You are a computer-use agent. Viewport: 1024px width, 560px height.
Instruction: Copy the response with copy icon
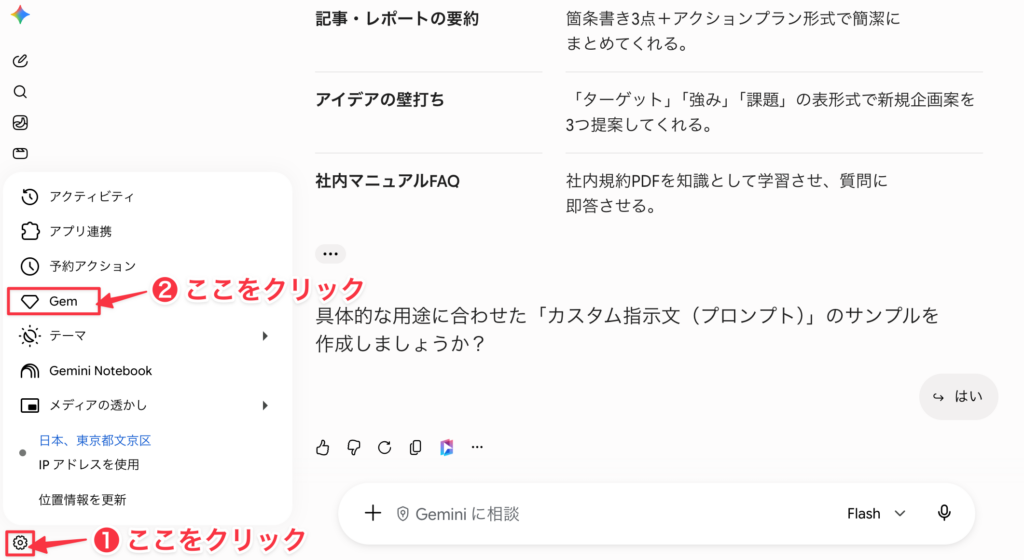(415, 448)
